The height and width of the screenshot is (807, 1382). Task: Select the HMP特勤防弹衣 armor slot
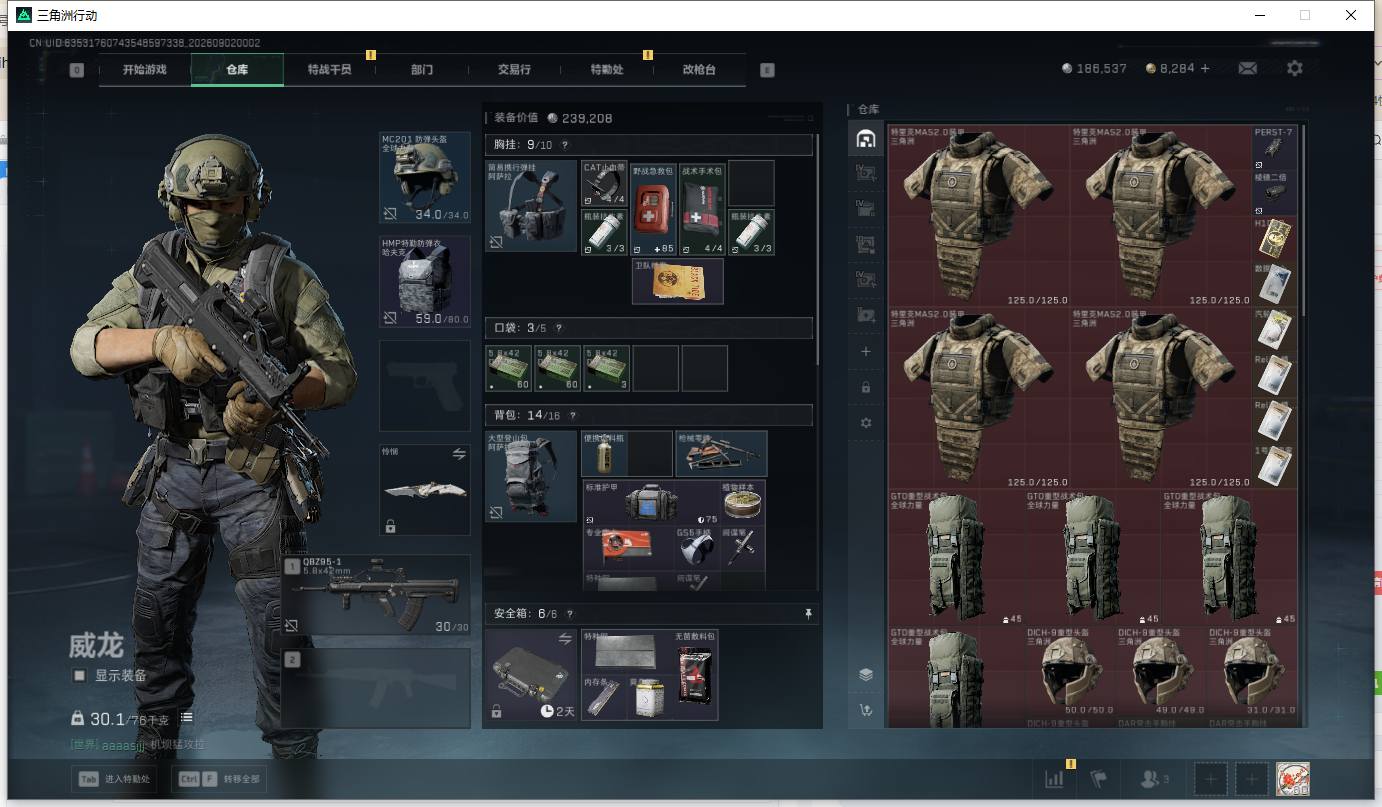(425, 282)
